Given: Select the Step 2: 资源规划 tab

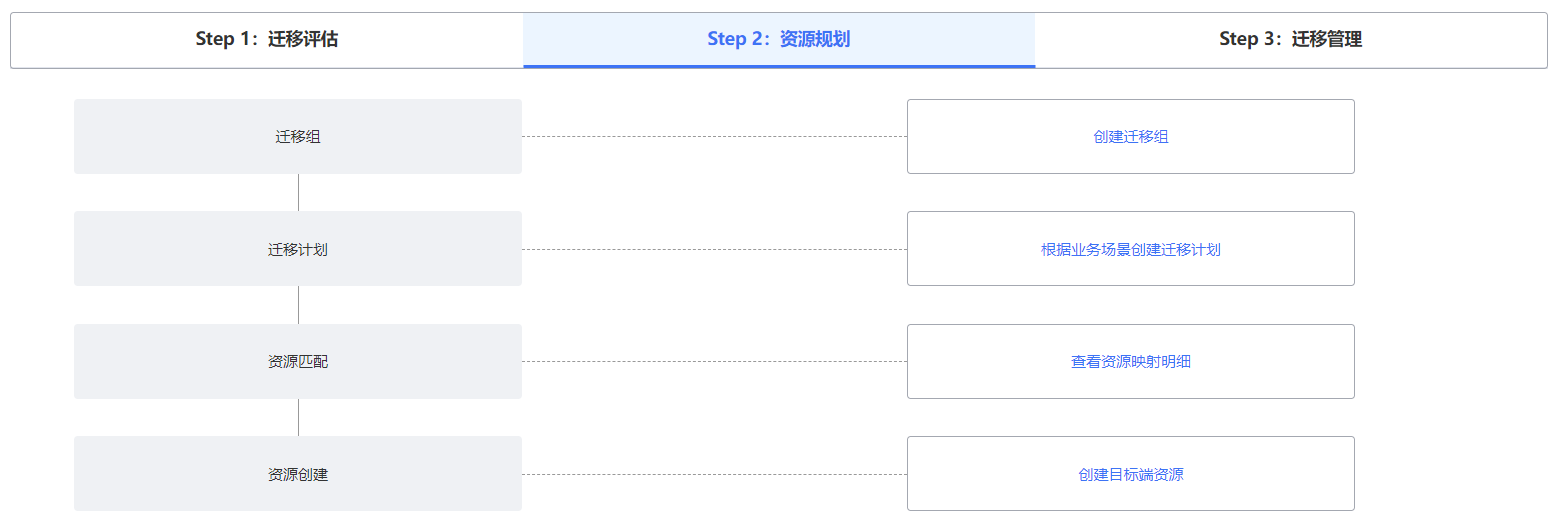Looking at the screenshot, I should pyautogui.click(x=779, y=40).
